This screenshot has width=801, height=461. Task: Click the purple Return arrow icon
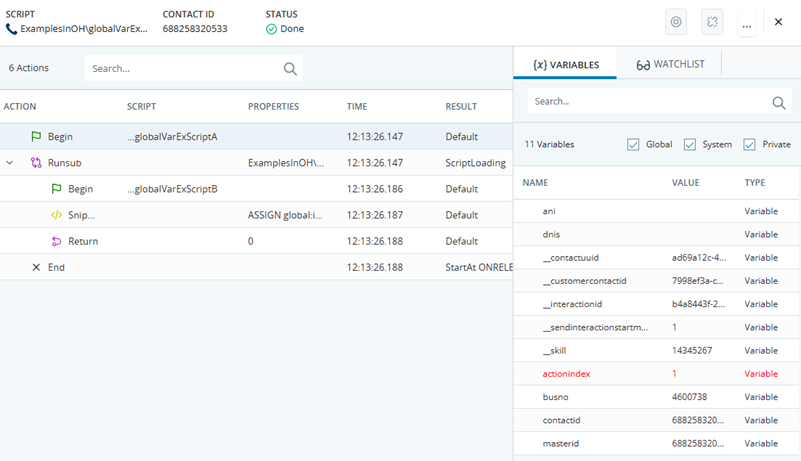[x=57, y=241]
